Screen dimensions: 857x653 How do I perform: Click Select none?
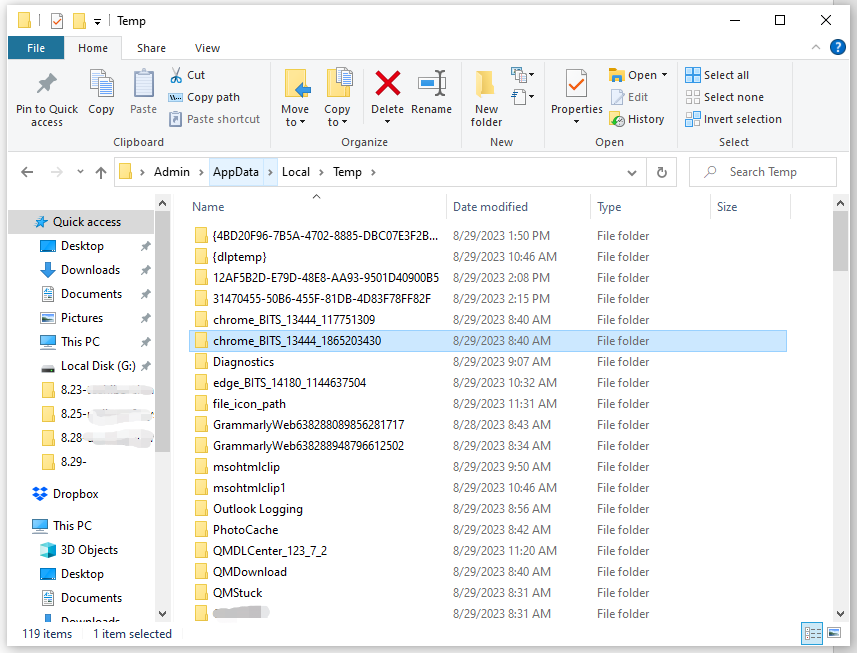tap(725, 97)
